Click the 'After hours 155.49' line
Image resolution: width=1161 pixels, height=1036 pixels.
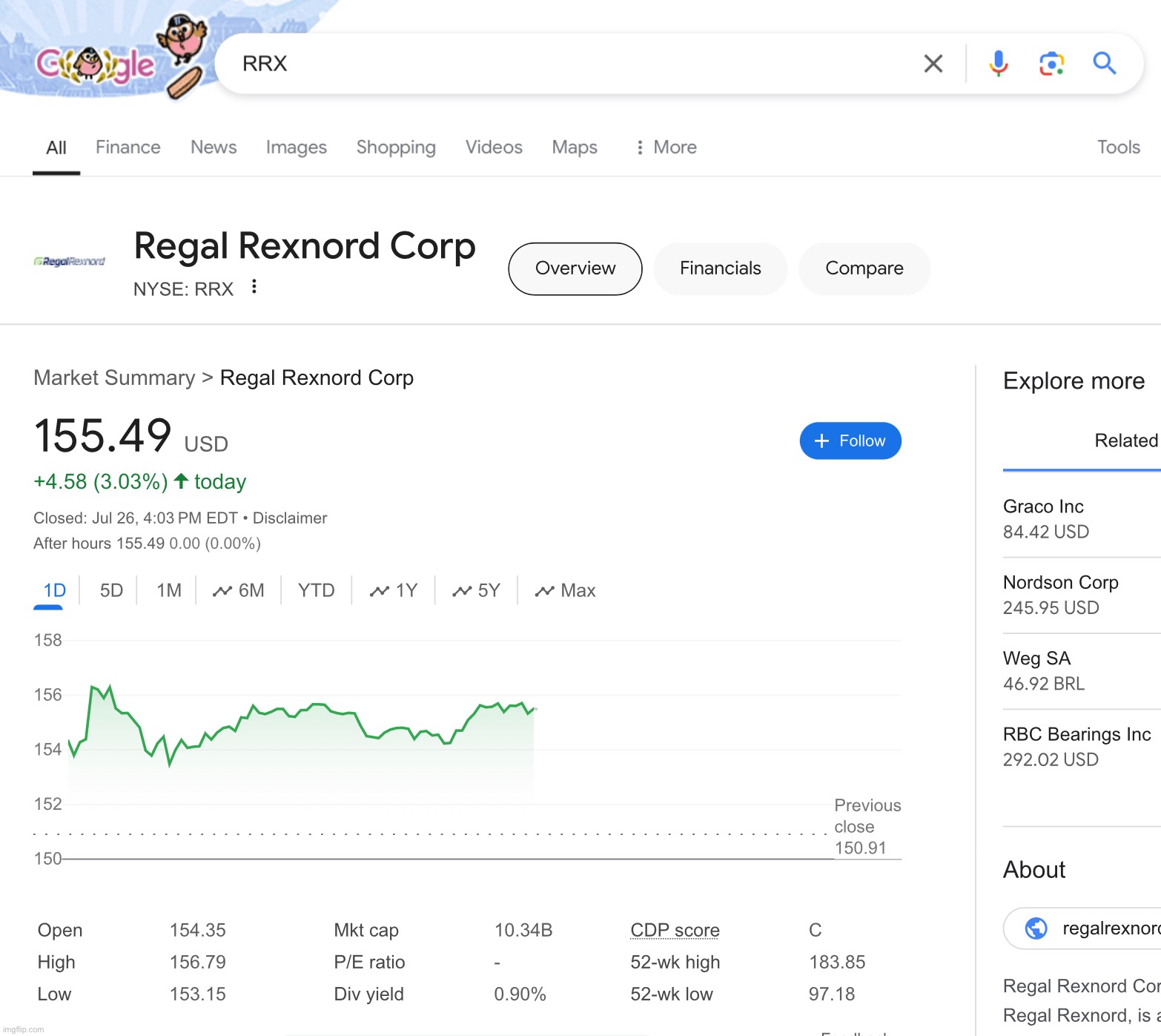tap(147, 544)
